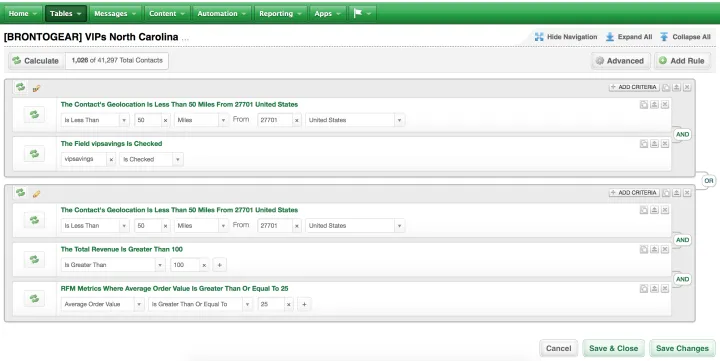Open Average Order Value metric dropdown
The height and width of the screenshot is (361, 720).
click(102, 304)
